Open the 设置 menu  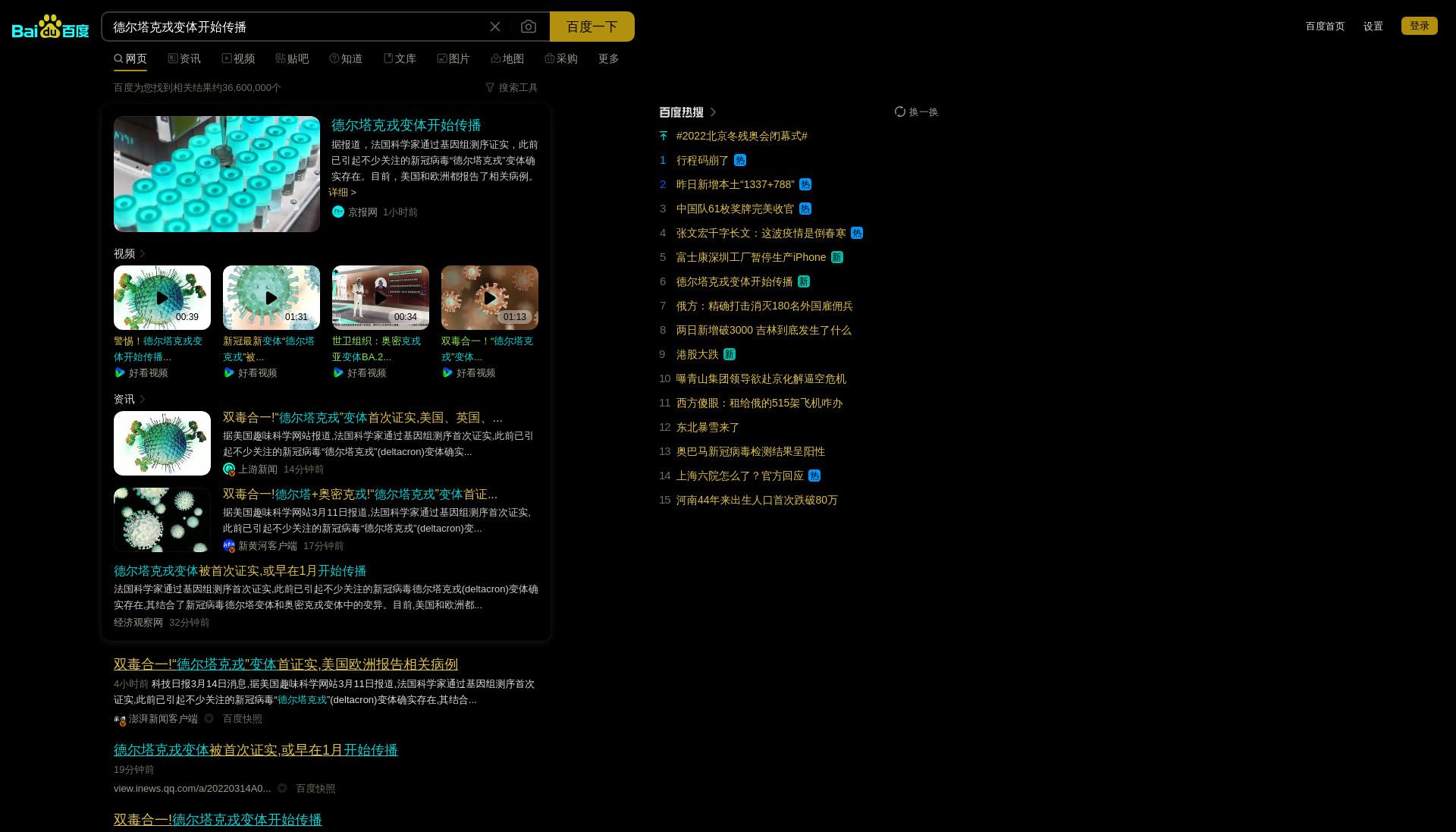(1373, 26)
